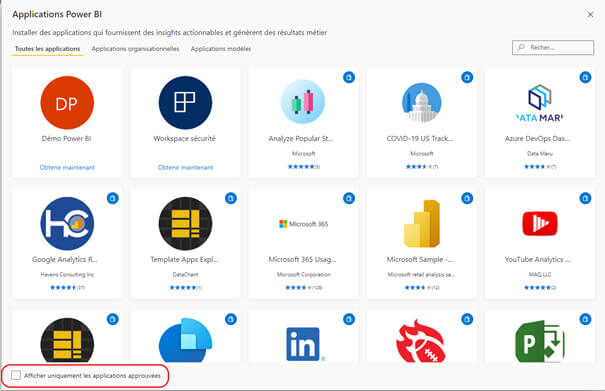Click Obtenir maintenant under Démo Power BI

tap(67, 167)
